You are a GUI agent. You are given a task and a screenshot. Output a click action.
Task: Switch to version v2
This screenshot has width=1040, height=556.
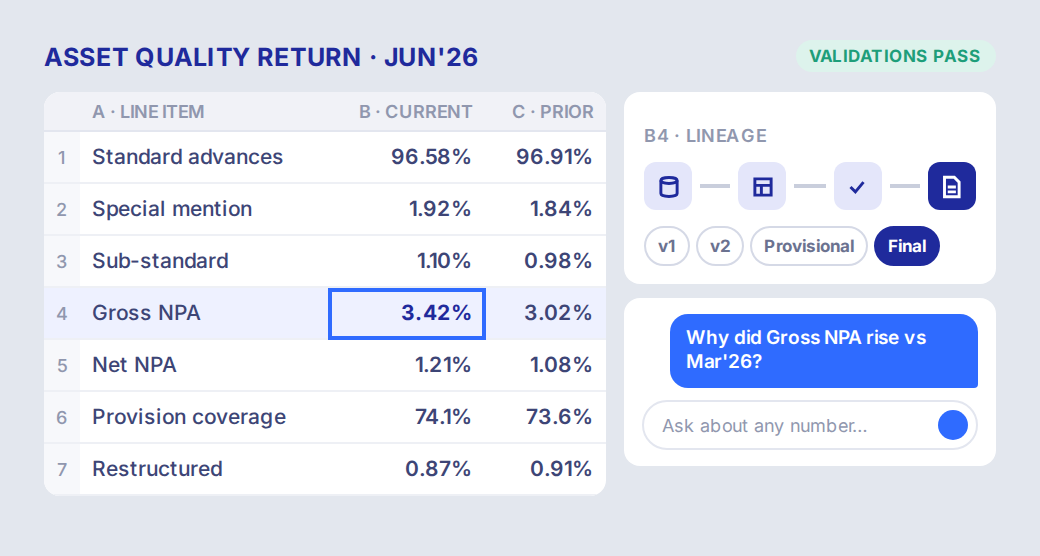pyautogui.click(x=720, y=246)
